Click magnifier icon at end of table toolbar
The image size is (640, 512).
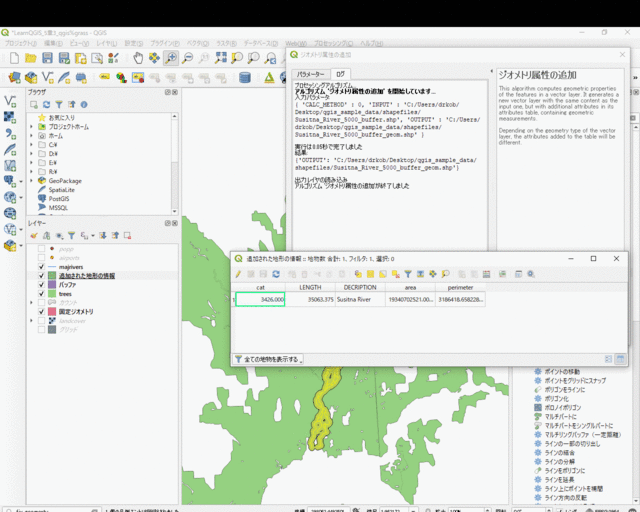tap(531, 274)
